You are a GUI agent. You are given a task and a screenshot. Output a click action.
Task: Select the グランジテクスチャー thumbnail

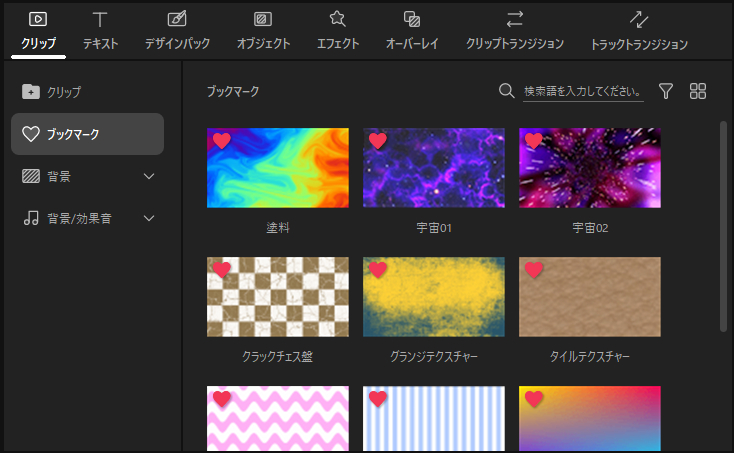click(434, 297)
